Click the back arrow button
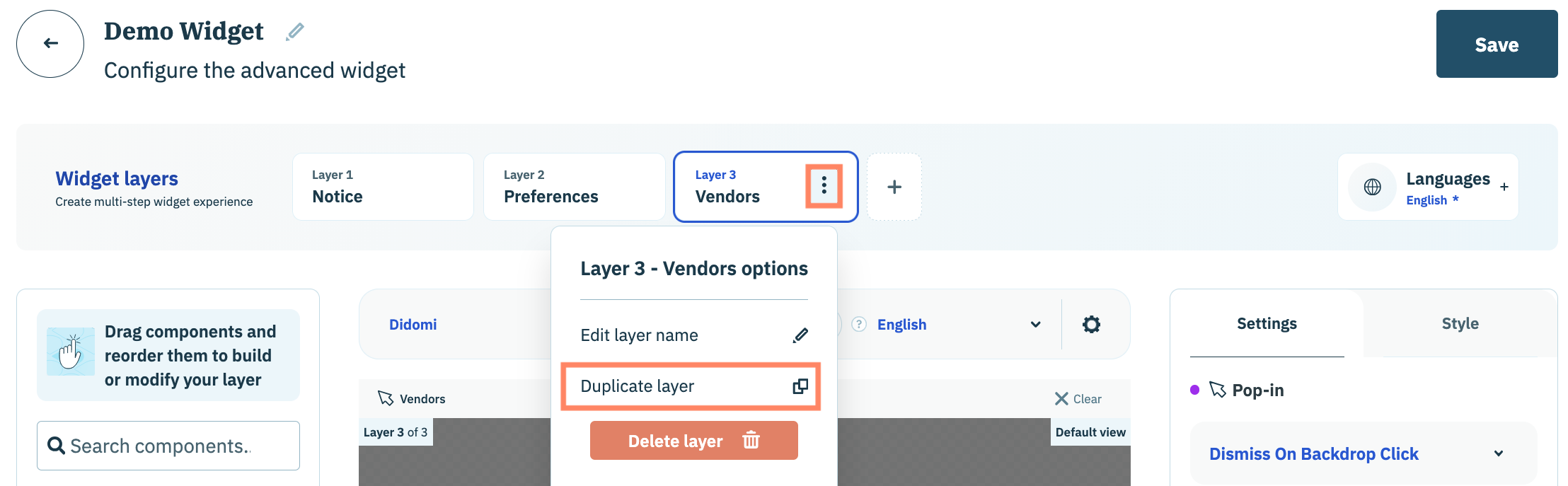This screenshot has height=486, width=1568. tap(50, 44)
